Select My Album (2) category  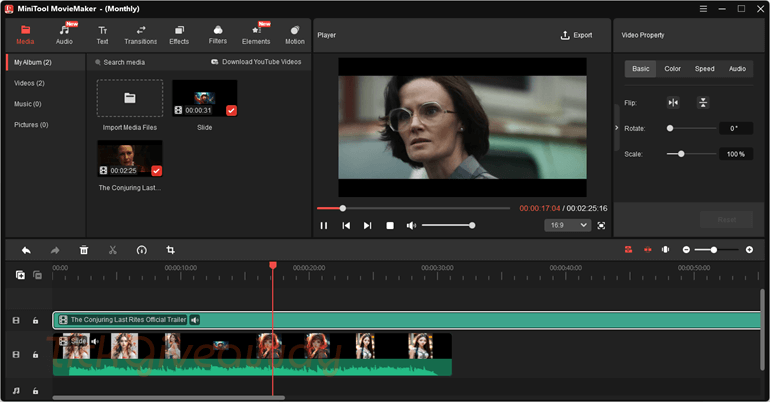coord(45,62)
